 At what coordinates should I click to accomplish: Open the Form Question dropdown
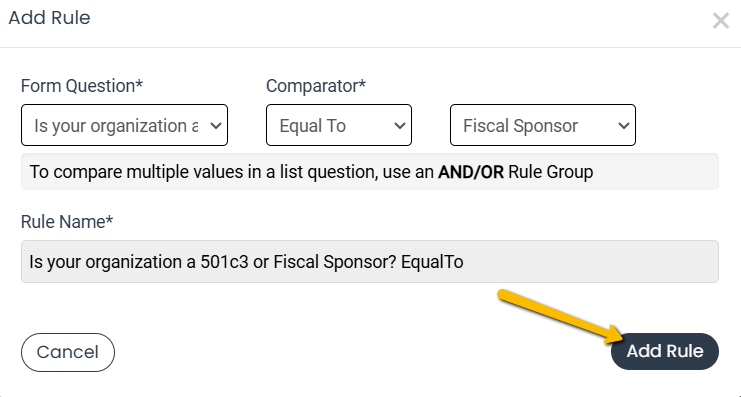pos(124,125)
